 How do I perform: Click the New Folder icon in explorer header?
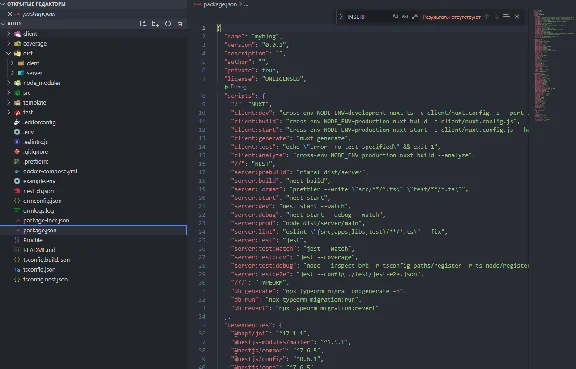coord(155,24)
